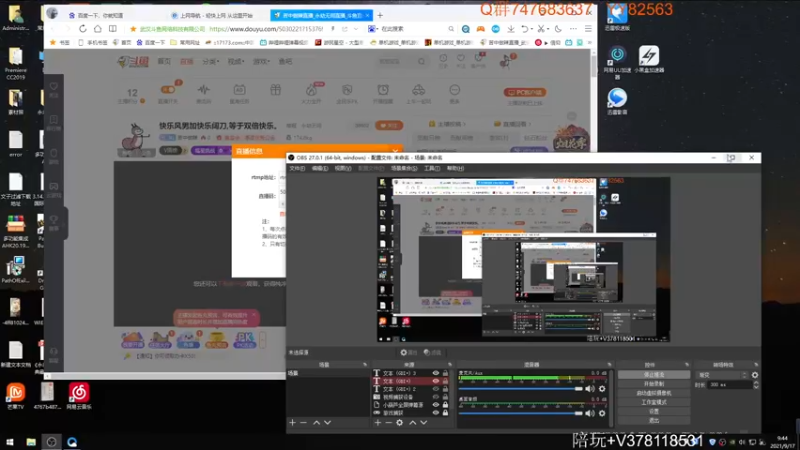This screenshot has height=450, width=800.
Task: Open the AD 直播任务 icon on Douyu
Action: coord(239,90)
